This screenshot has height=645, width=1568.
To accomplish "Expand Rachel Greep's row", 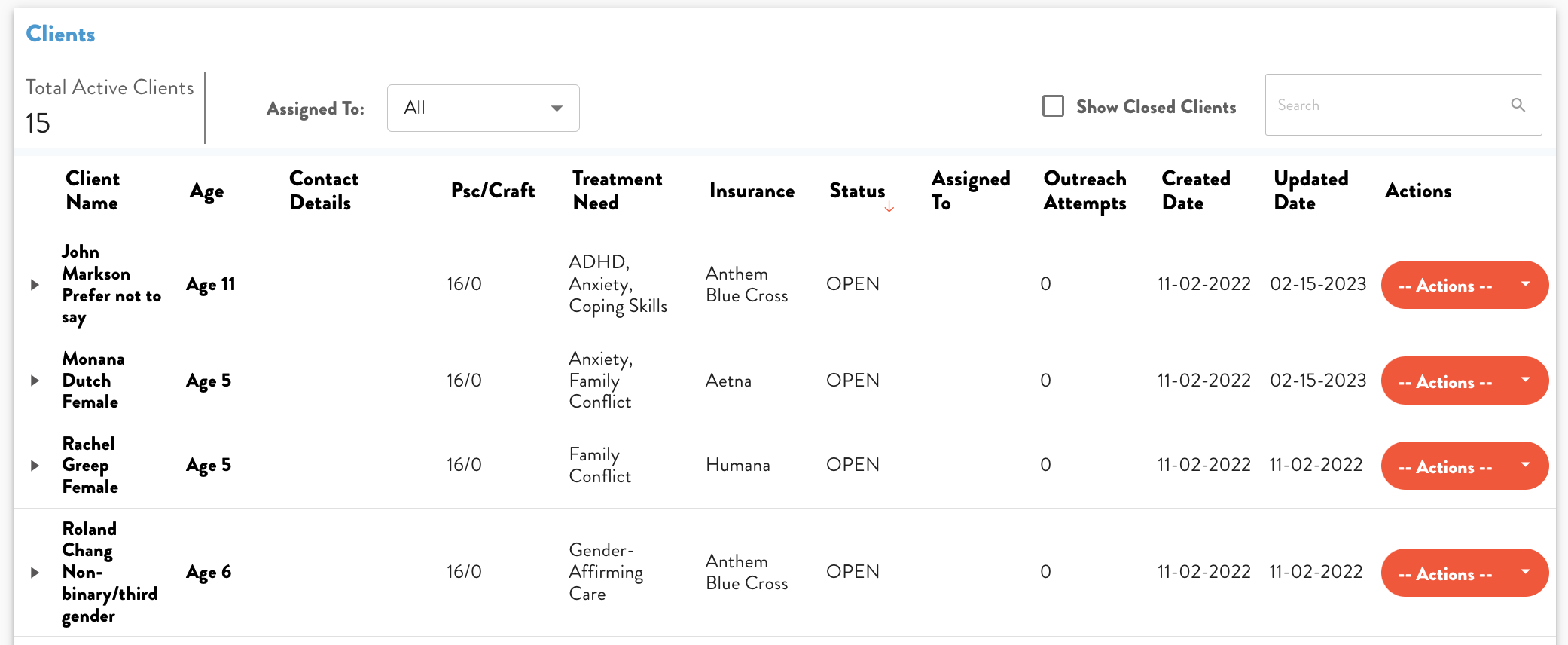I will click(x=35, y=466).
